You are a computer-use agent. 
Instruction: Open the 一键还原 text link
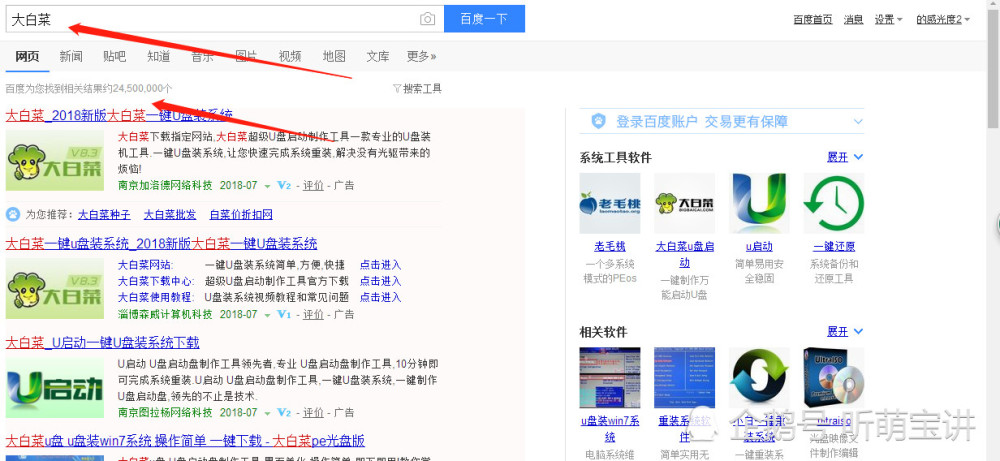(x=834, y=246)
